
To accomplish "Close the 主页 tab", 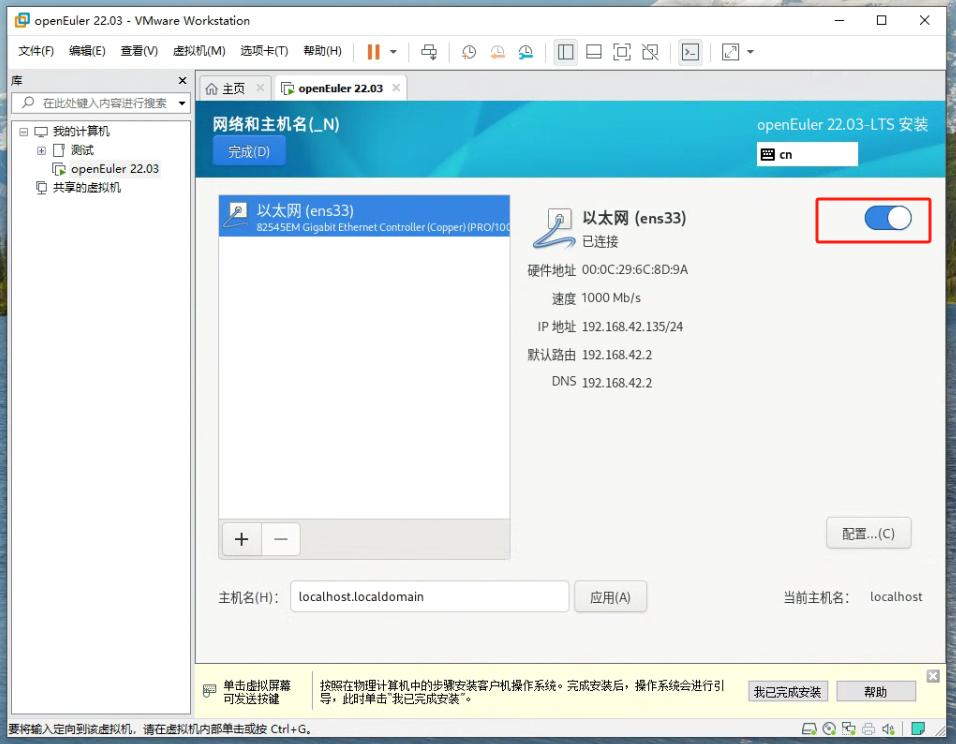I will pyautogui.click(x=260, y=88).
